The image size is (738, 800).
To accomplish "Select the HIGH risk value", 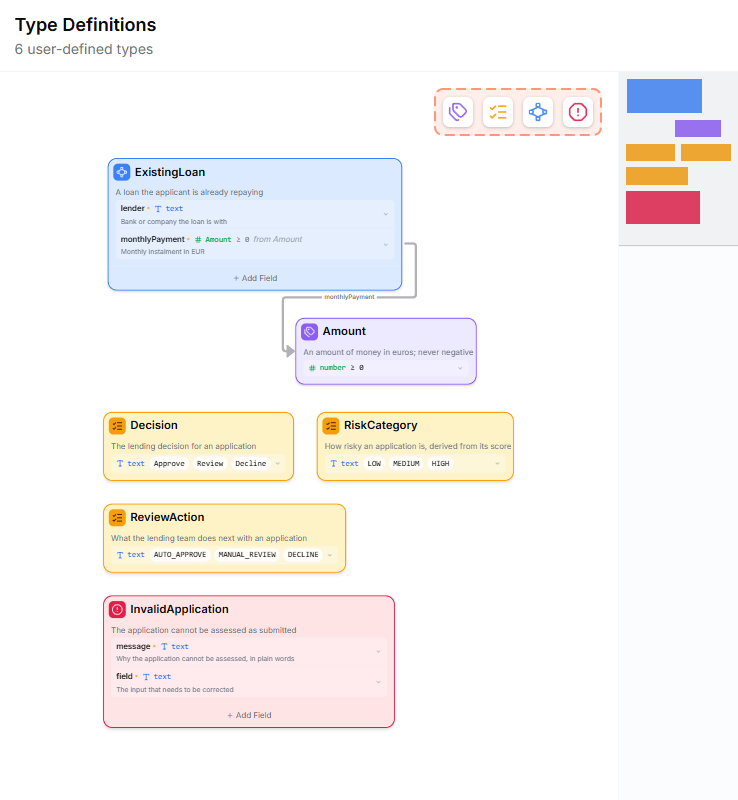I will tap(440, 463).
